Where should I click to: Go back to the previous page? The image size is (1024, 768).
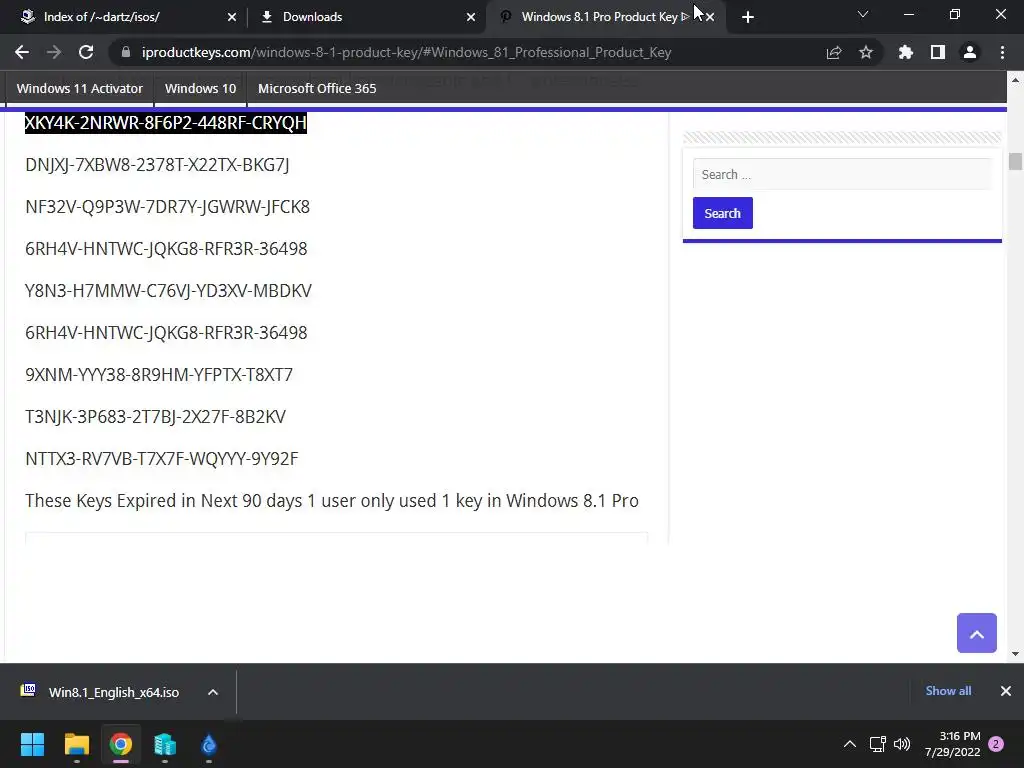[22, 52]
